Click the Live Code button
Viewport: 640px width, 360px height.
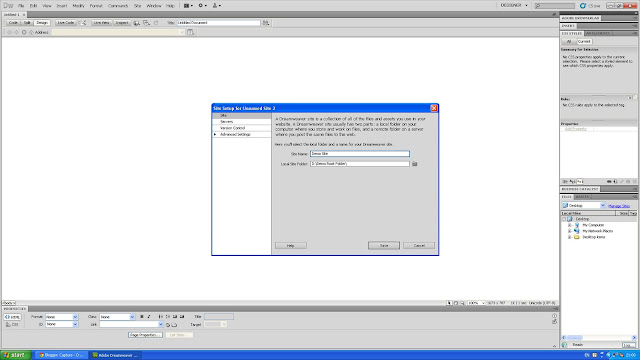pos(66,23)
